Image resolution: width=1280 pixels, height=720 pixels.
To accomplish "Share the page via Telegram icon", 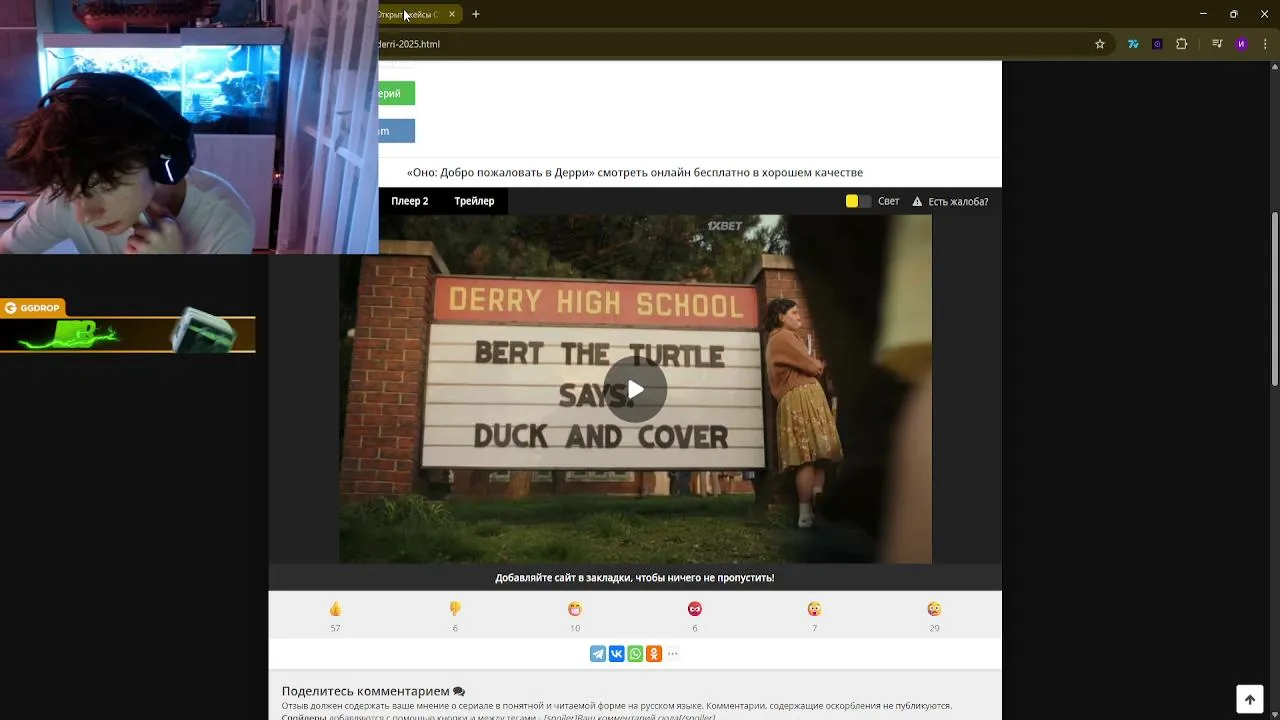I will point(598,654).
